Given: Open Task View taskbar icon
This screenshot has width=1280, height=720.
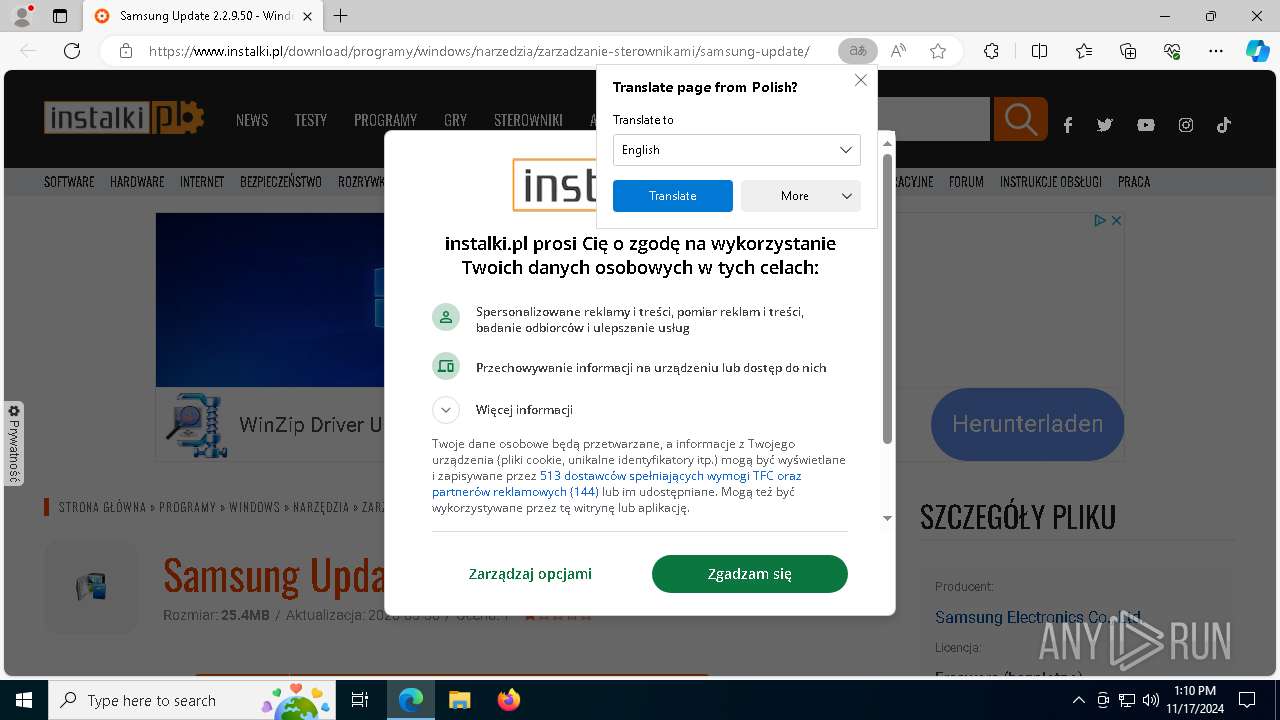Looking at the screenshot, I should pyautogui.click(x=360, y=700).
